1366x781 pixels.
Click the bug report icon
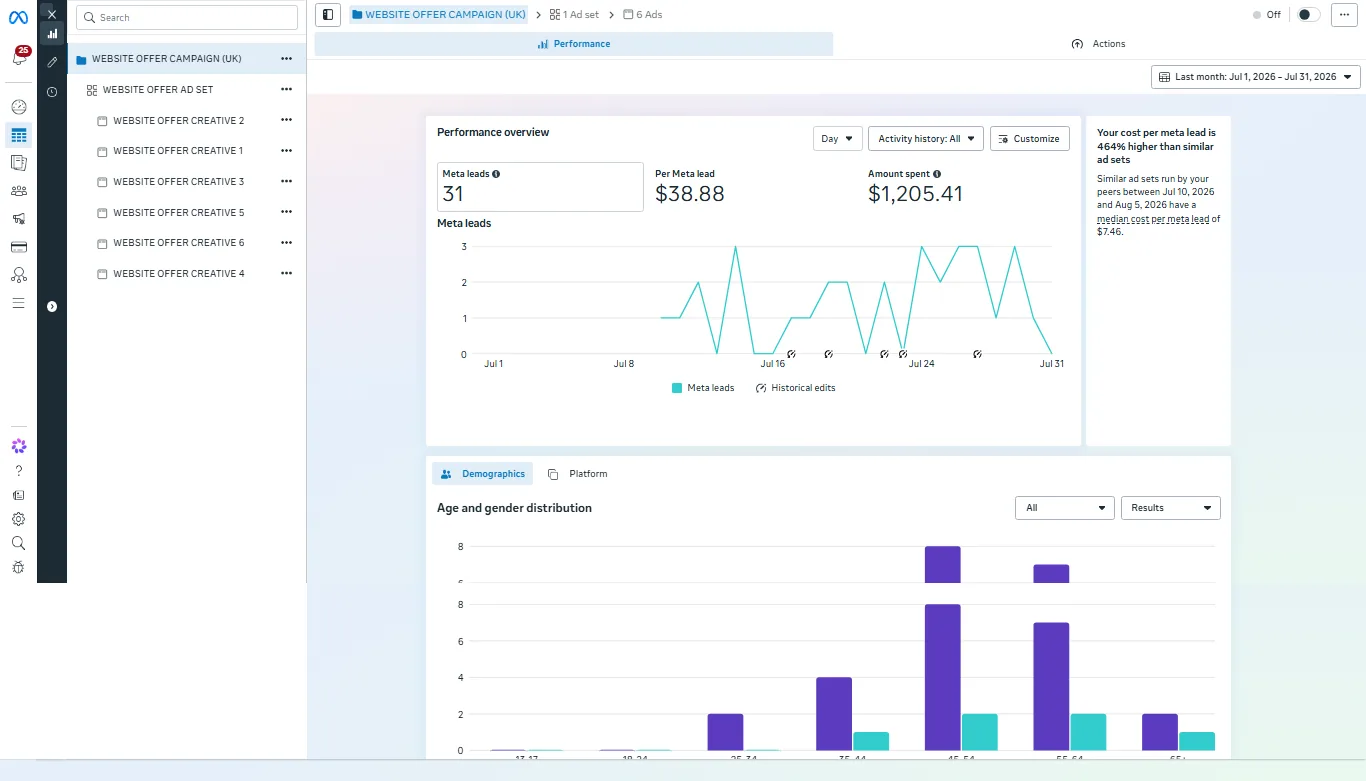point(18,567)
